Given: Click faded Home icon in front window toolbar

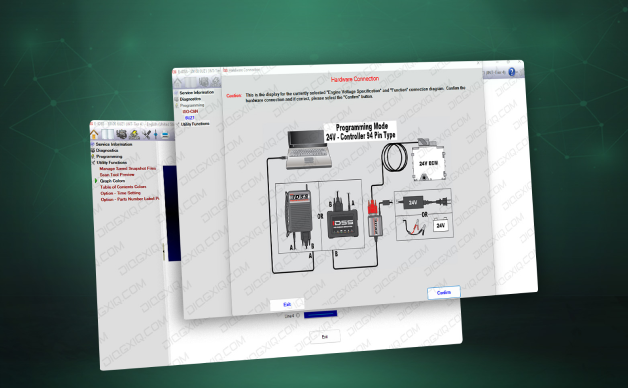Looking at the screenshot, I should pos(177,82).
